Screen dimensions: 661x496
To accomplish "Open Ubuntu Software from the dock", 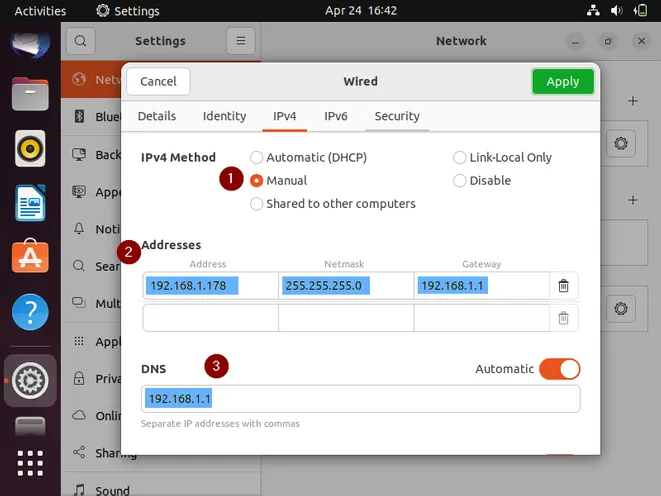I will [30, 257].
